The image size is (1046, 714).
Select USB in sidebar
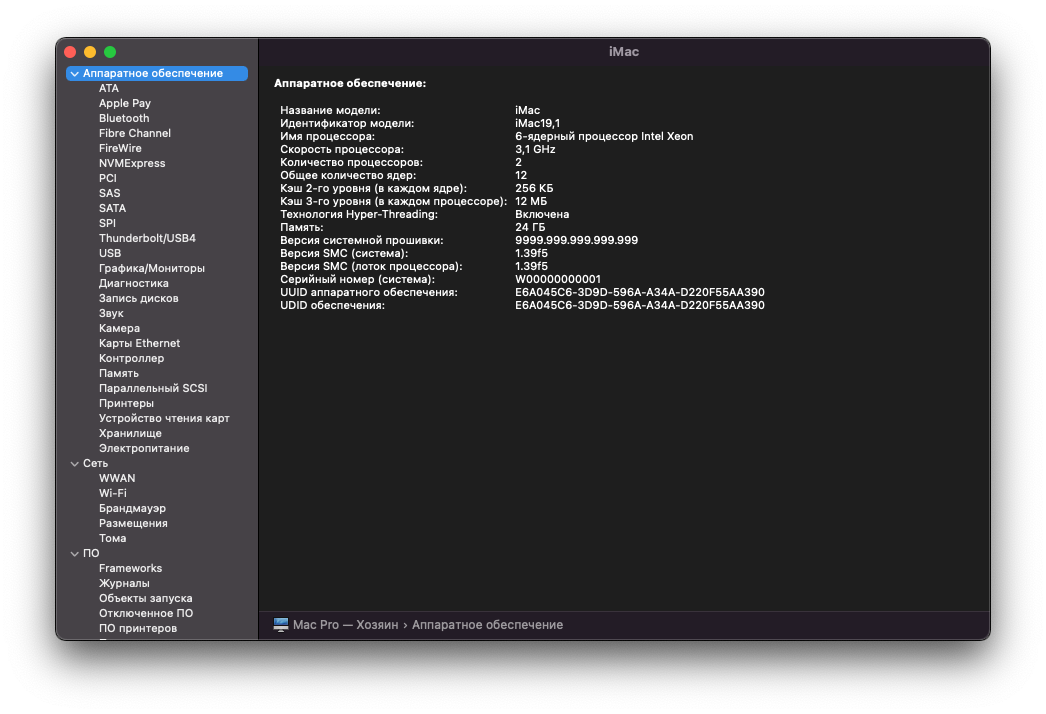point(110,254)
